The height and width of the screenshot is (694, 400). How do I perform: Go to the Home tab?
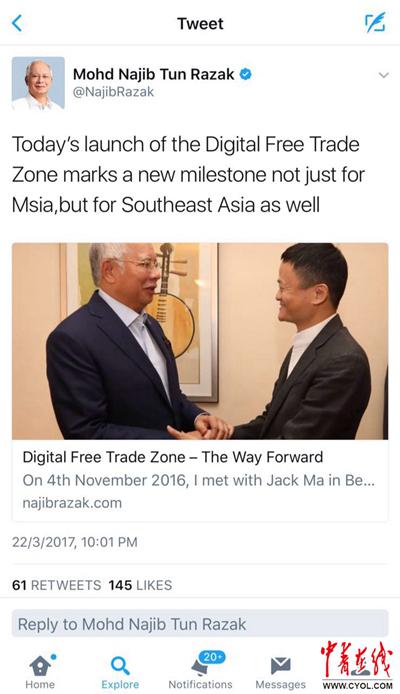pos(40,672)
